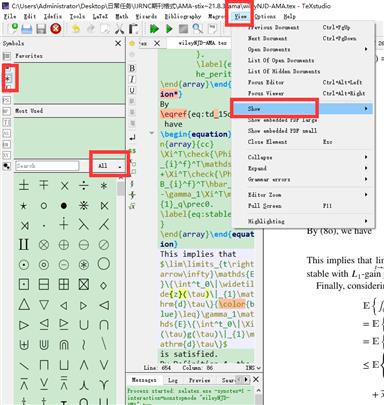Click the red stop/close document icon in toolbar

(x=56, y=29)
